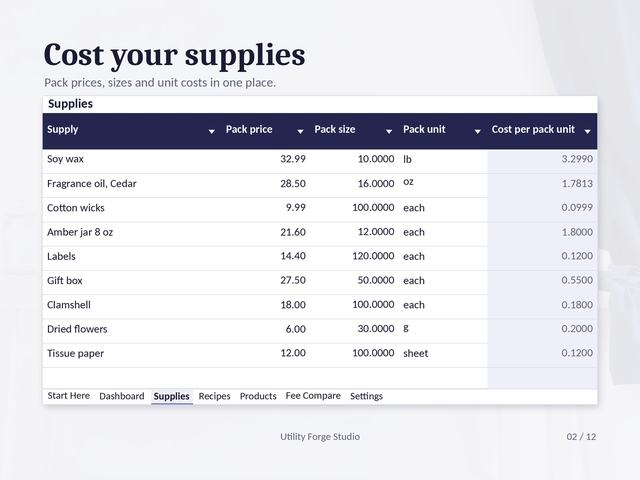Click the Tissue paper cell
The height and width of the screenshot is (480, 640).
132,353
